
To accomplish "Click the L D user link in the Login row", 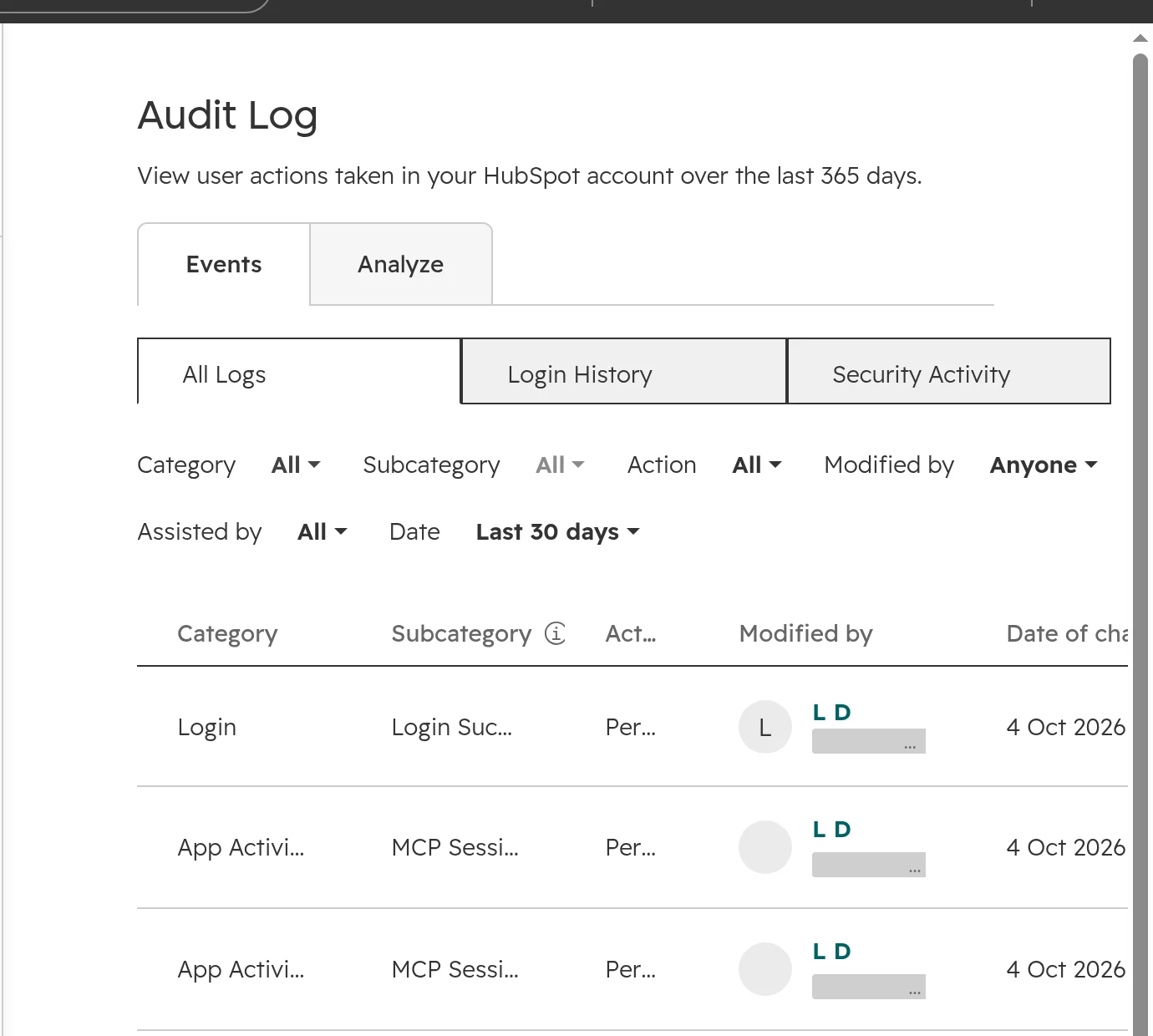I will [x=832, y=713].
